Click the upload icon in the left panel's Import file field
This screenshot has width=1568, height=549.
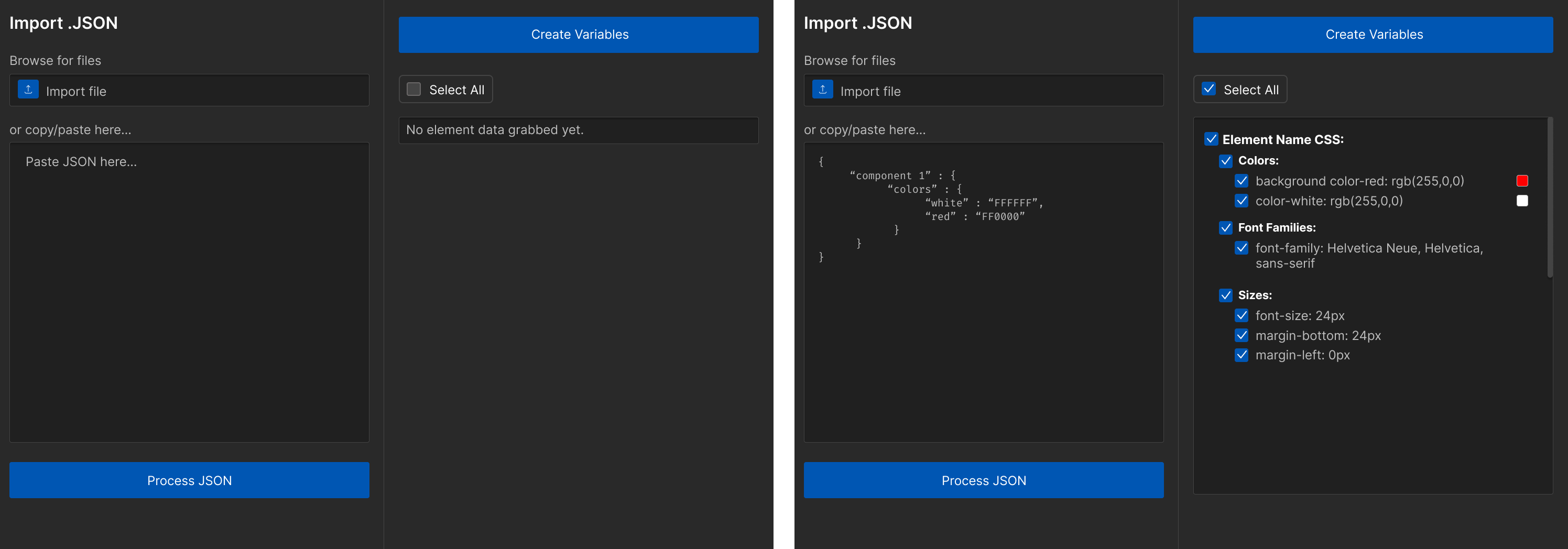28,90
